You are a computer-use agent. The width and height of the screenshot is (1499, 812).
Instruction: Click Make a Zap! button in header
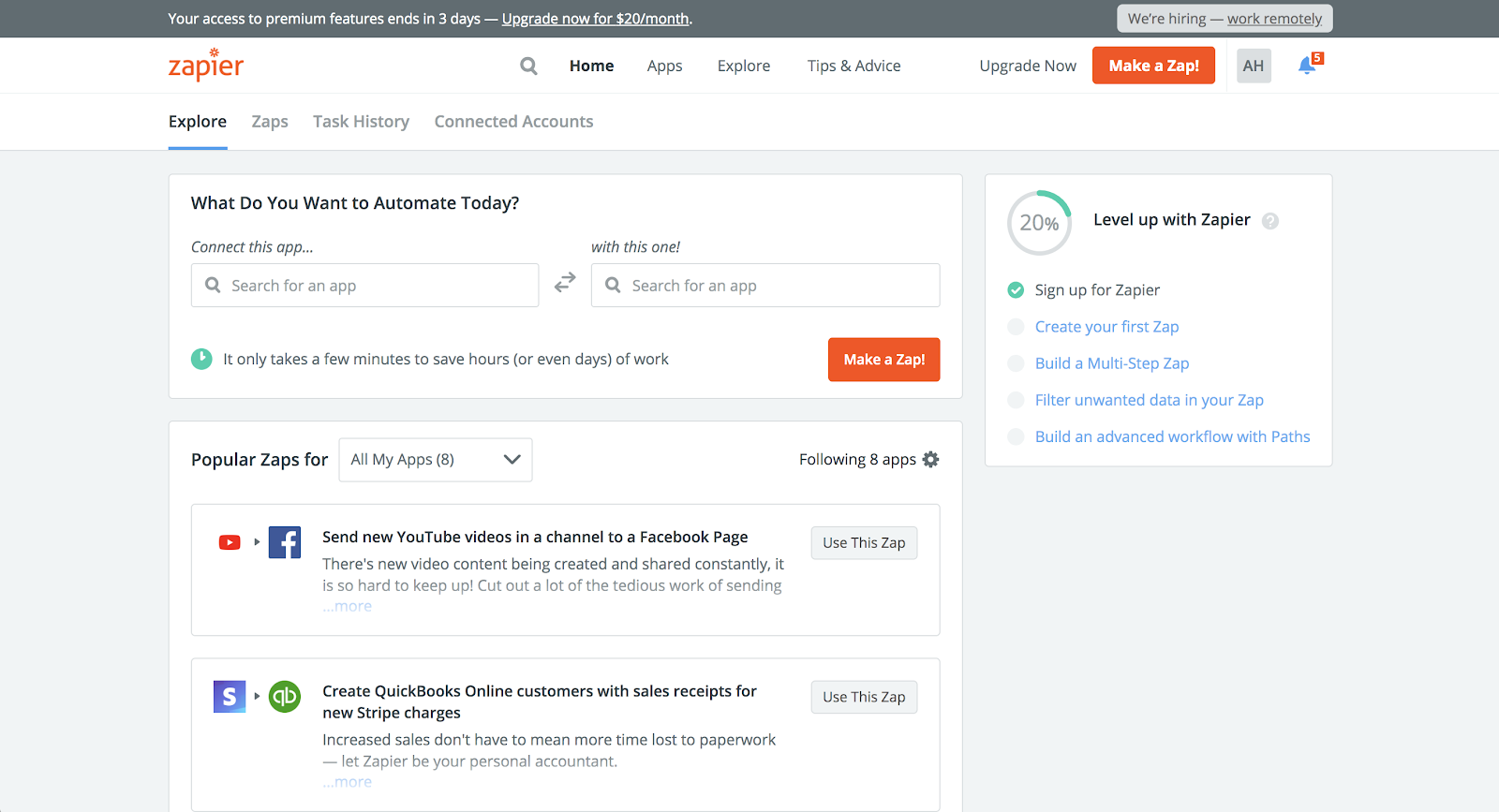[x=1154, y=66]
